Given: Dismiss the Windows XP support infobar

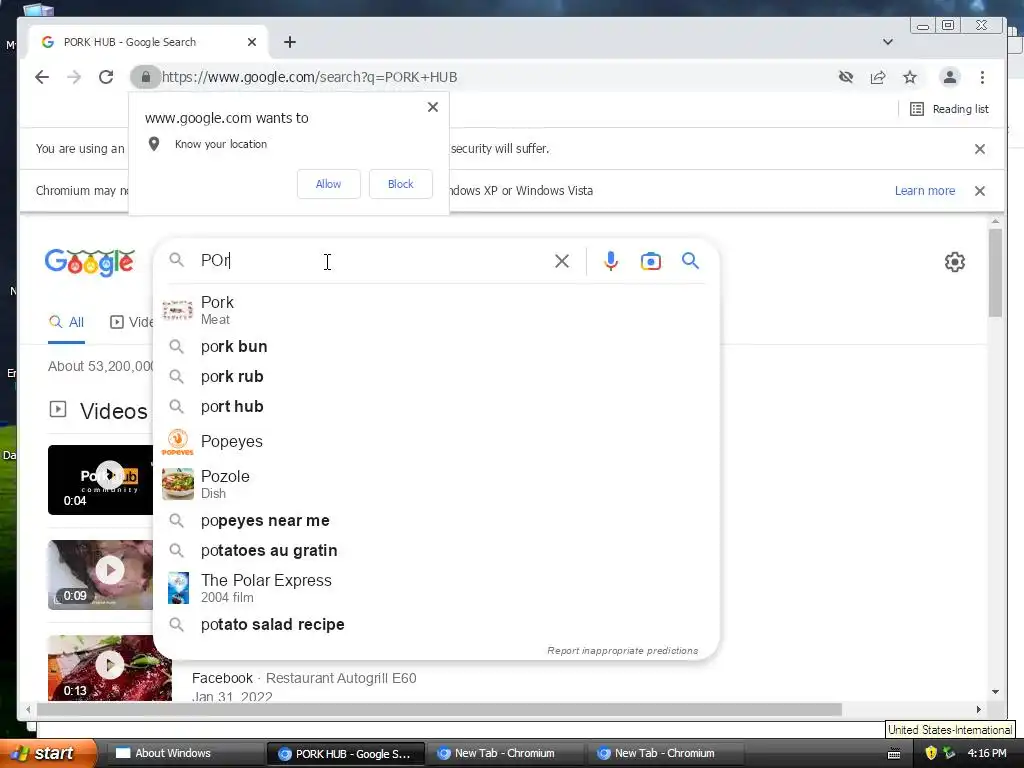Looking at the screenshot, I should pos(980,191).
